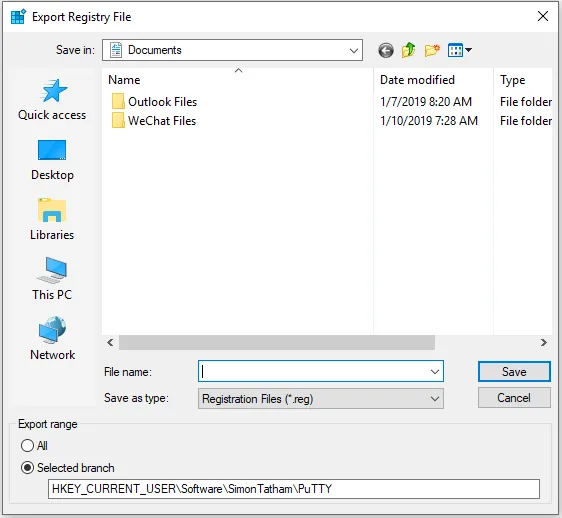The width and height of the screenshot is (562, 518).
Task: Open the View Menu icon
Action: [459, 50]
